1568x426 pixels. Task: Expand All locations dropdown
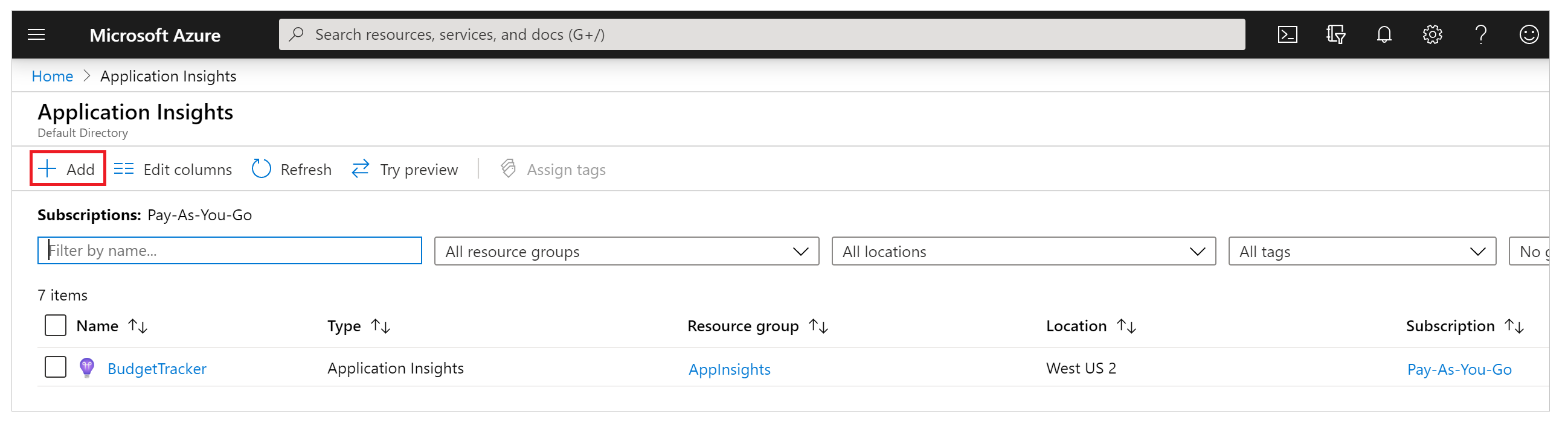1024,252
